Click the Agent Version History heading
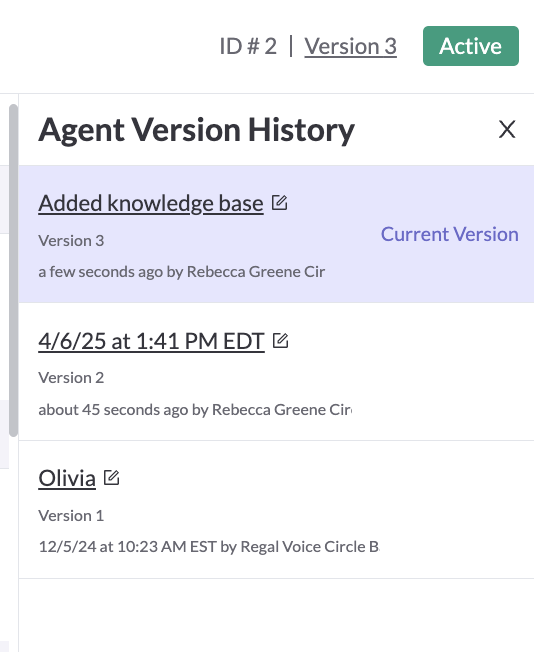The height and width of the screenshot is (652, 534). click(196, 130)
